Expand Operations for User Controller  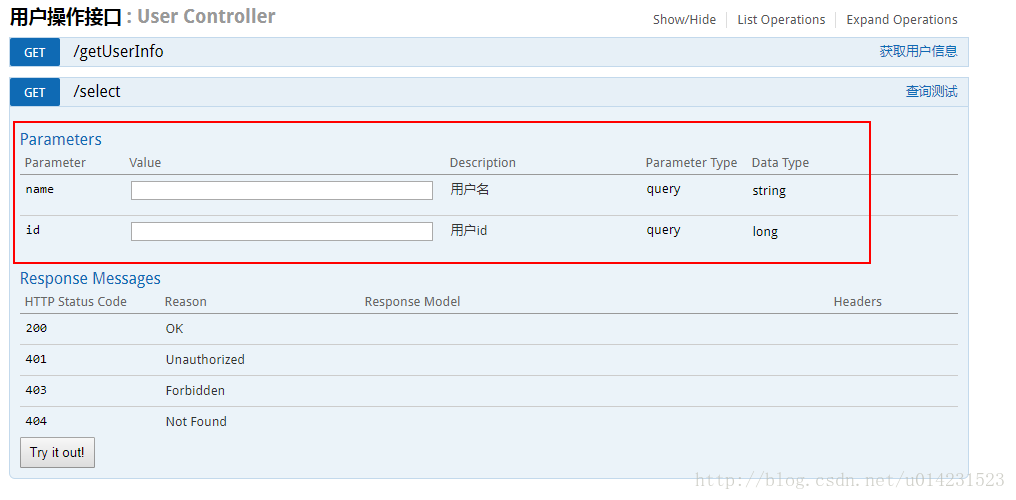pyautogui.click(x=901, y=20)
